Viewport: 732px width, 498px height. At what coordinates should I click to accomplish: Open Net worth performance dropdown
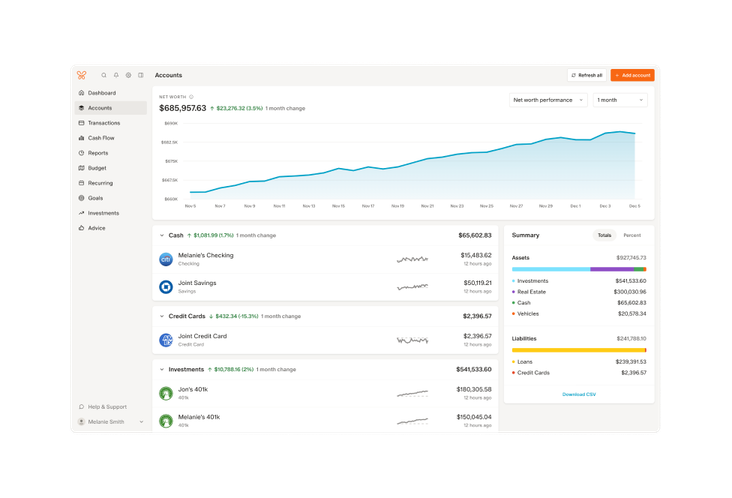(x=548, y=100)
